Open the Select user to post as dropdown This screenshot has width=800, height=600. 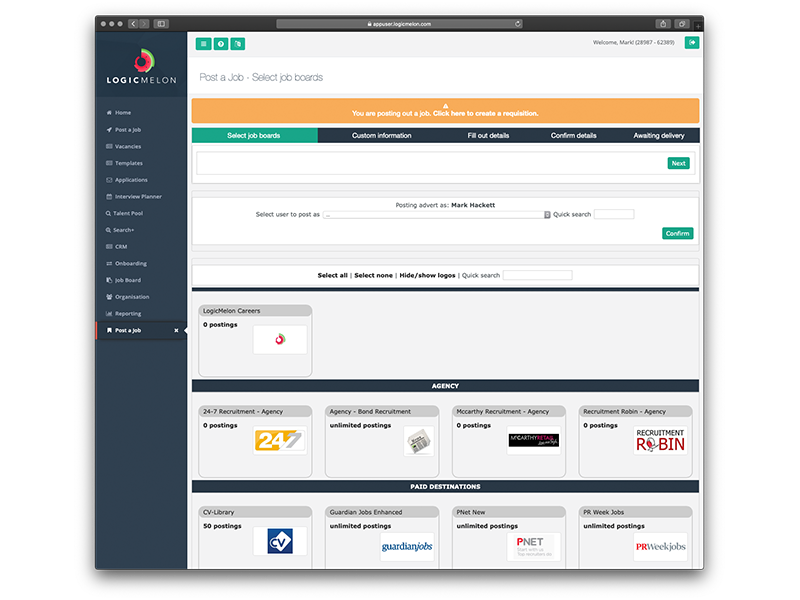[437, 215]
